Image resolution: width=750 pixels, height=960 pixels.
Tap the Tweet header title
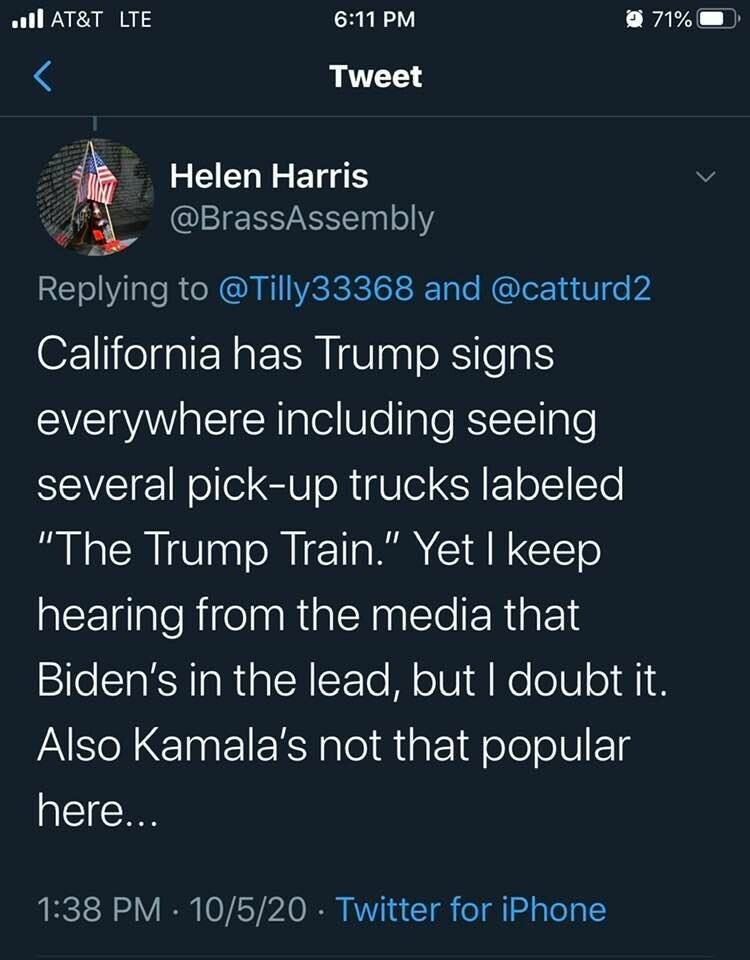[x=376, y=77]
